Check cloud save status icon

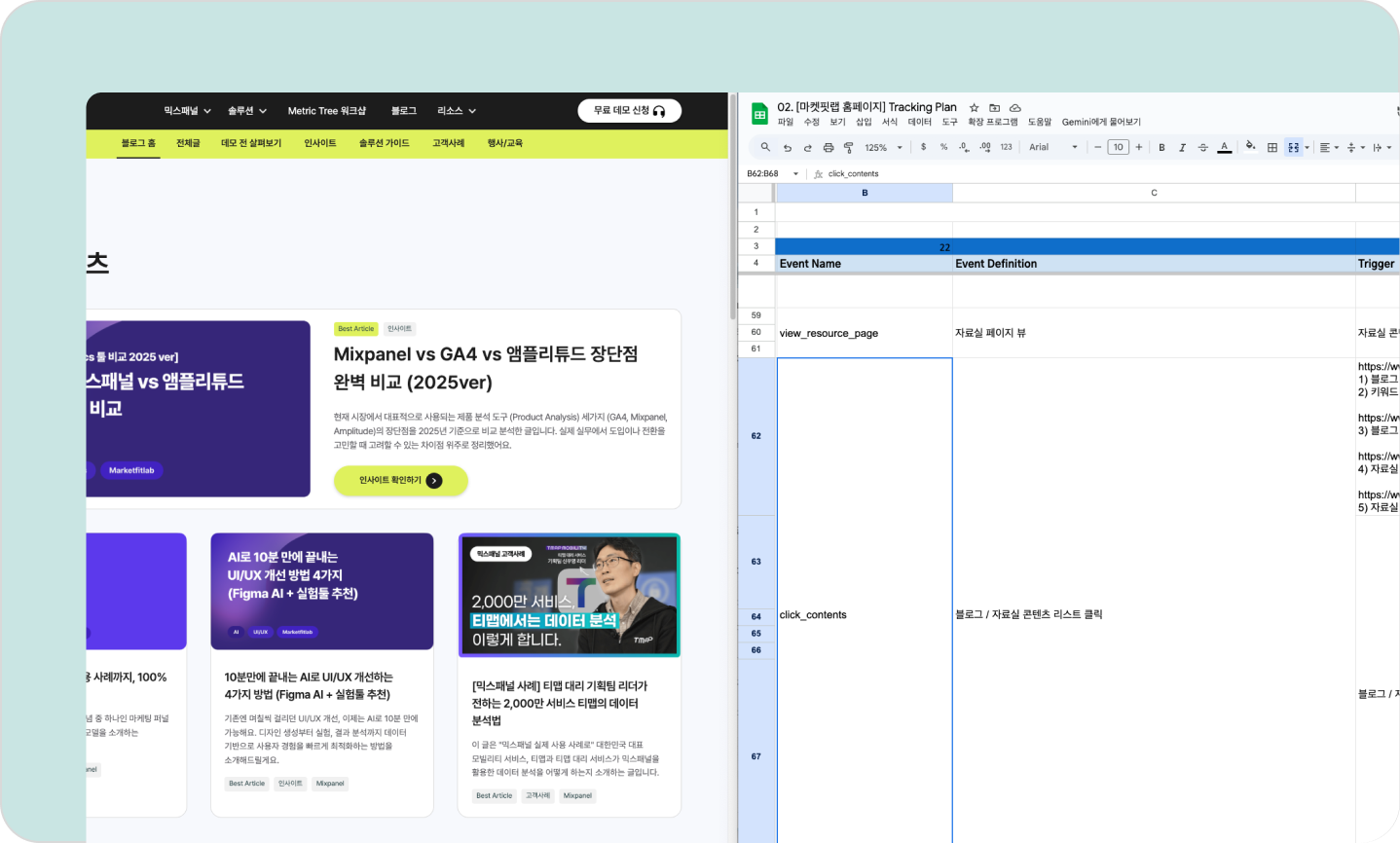[x=1014, y=108]
